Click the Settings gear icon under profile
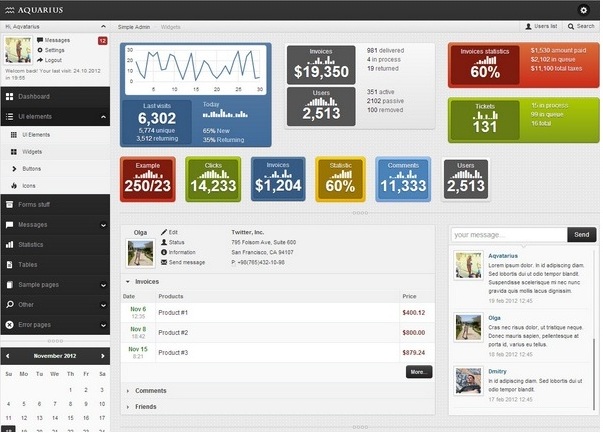Viewport: 603px width, 433px height. 40,50
